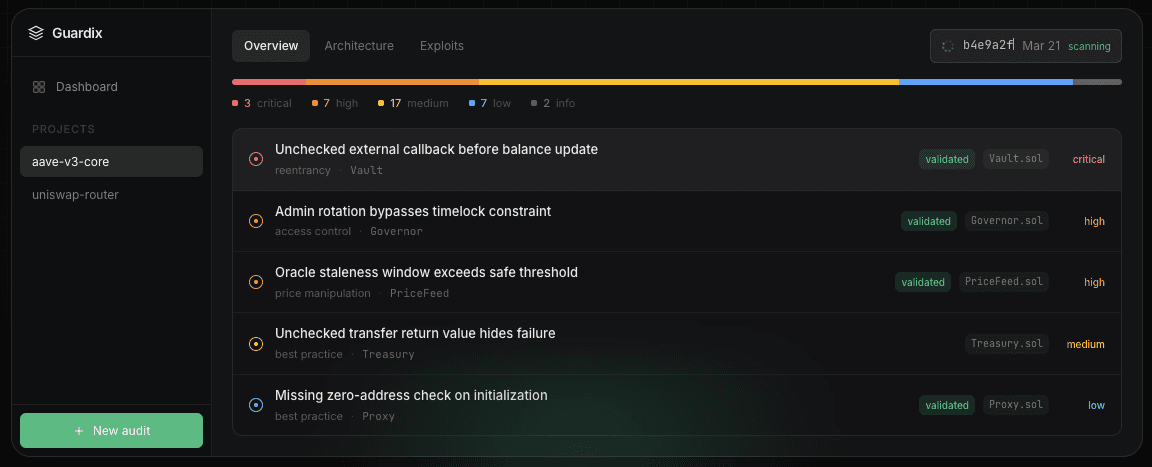Click the orange circle beside Oracle staleness finding
This screenshot has height=467, width=1152.
tap(255, 282)
